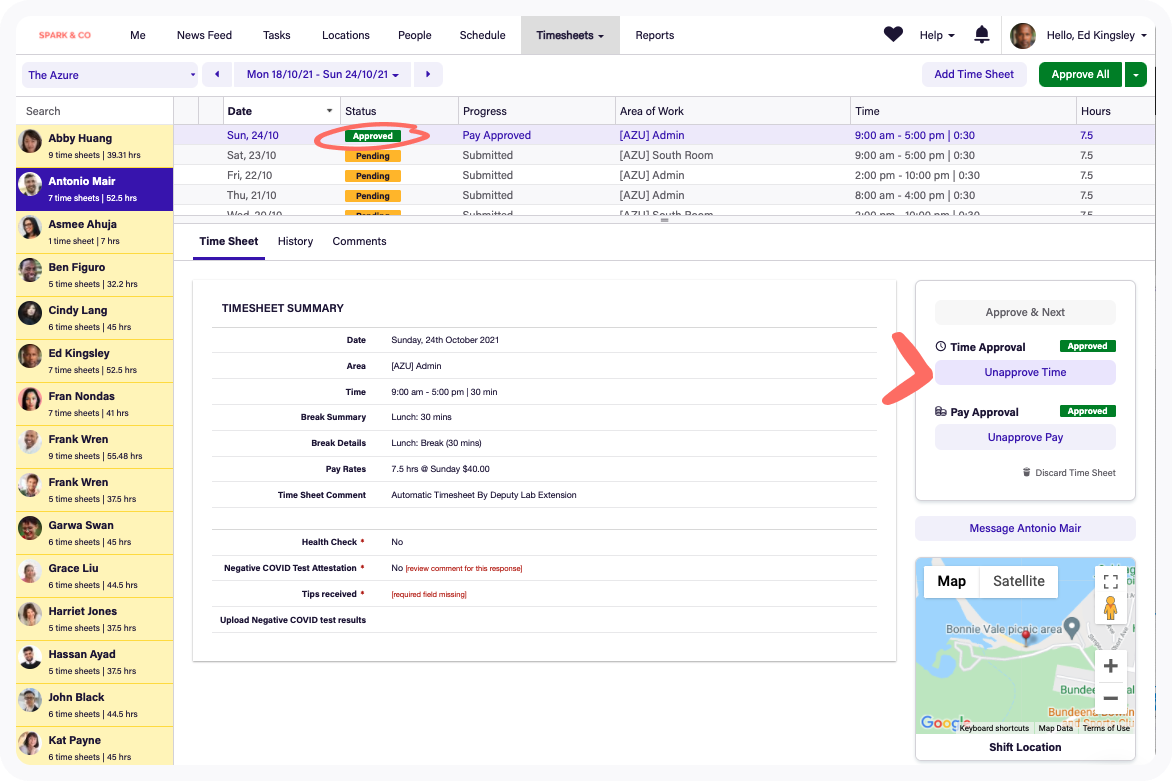Select Hassan Ayad in employee list

pos(95,662)
